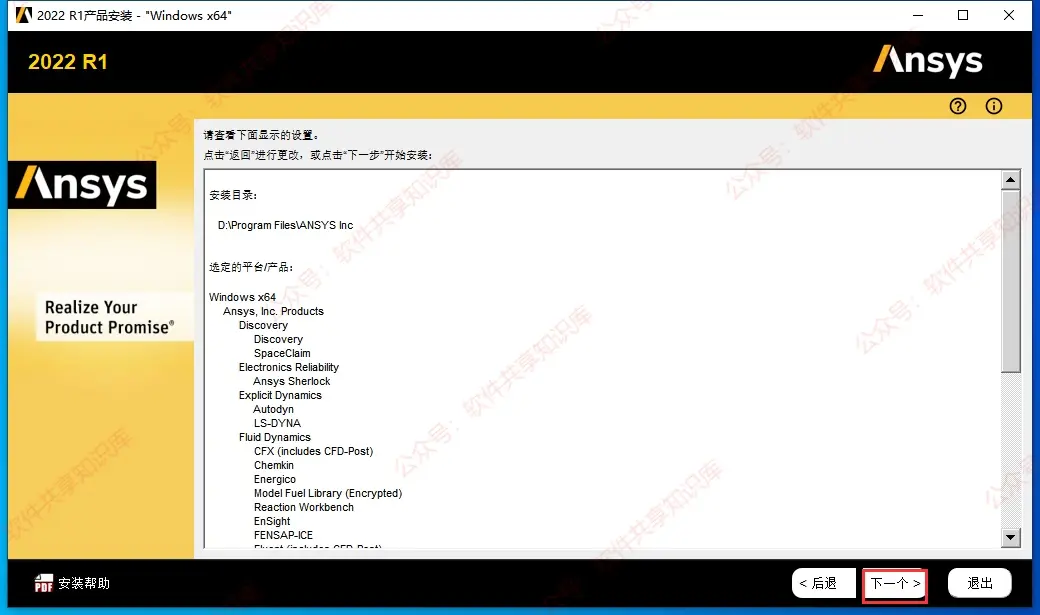Image resolution: width=1040 pixels, height=615 pixels.
Task: Click the Reaction Workbench entry
Action: pos(304,507)
